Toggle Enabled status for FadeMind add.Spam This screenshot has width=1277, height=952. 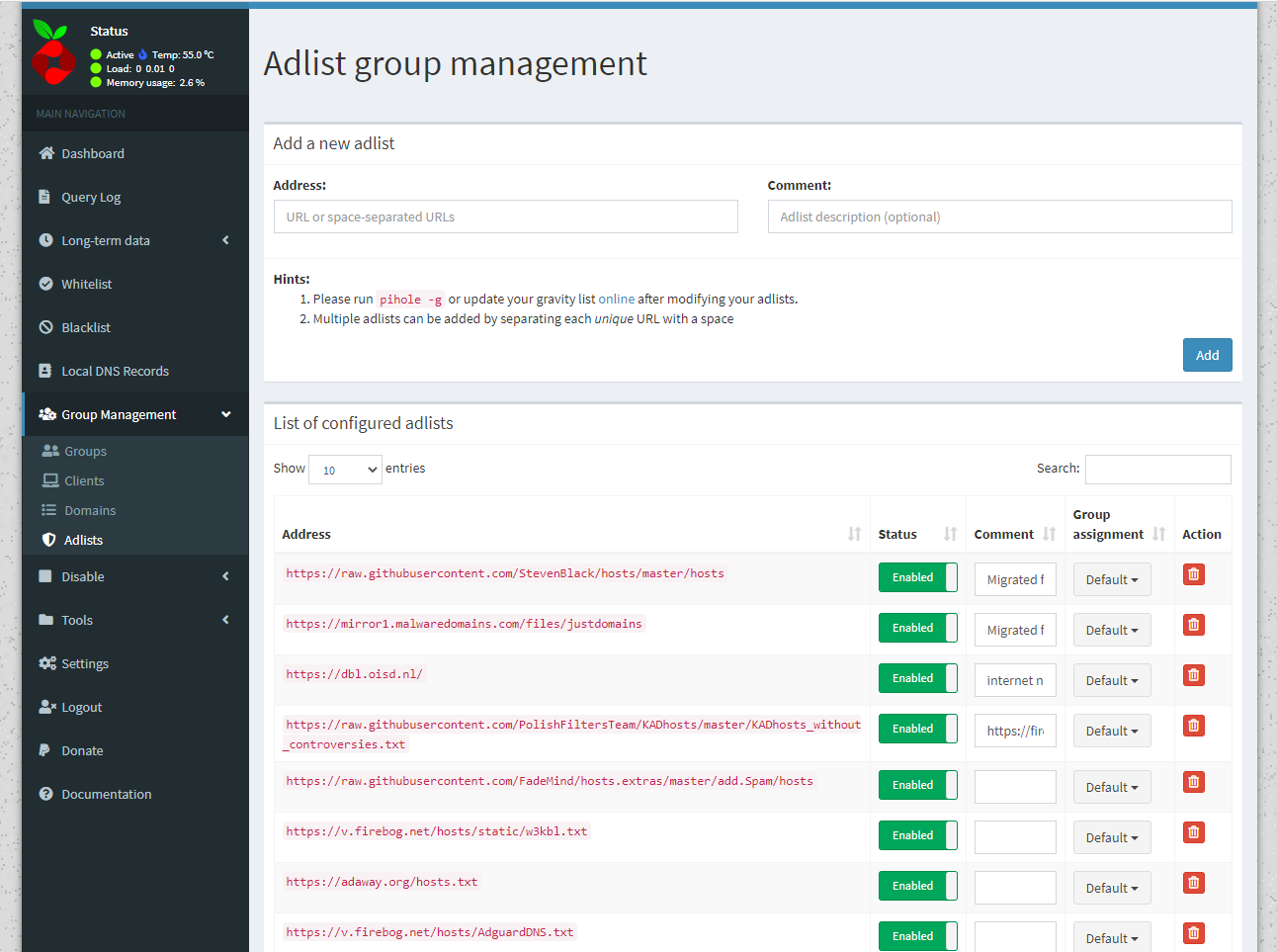click(x=918, y=785)
